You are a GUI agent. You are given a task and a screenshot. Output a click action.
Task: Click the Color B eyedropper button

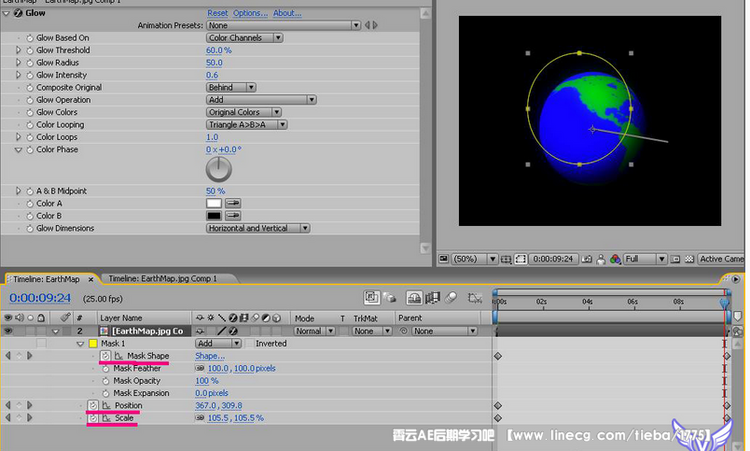[233, 216]
